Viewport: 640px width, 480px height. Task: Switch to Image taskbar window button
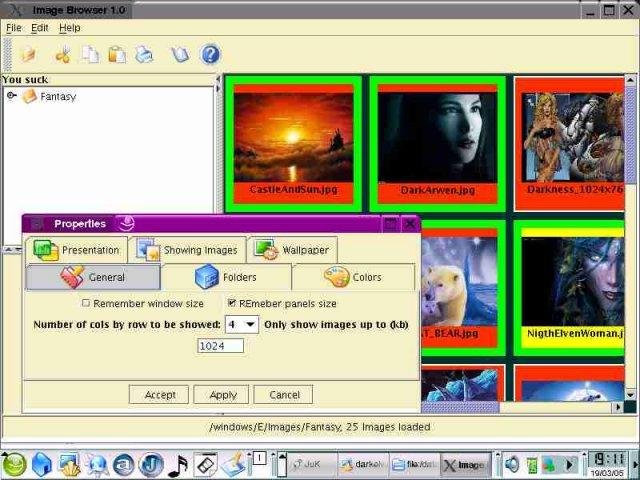pos(466,464)
